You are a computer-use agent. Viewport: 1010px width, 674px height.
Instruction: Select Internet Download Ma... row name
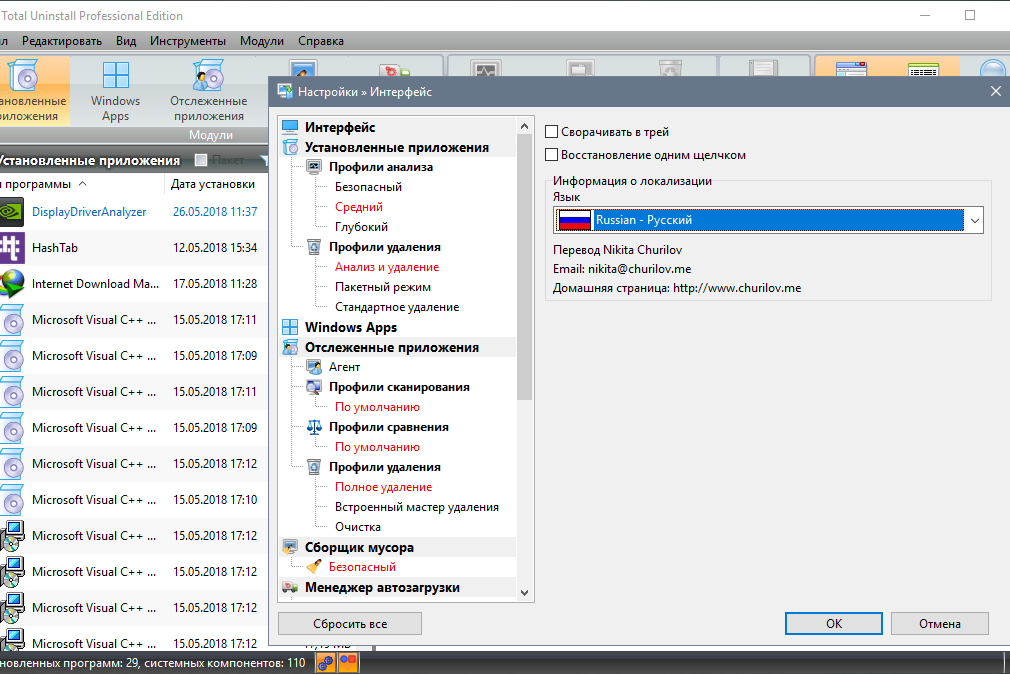coord(95,284)
